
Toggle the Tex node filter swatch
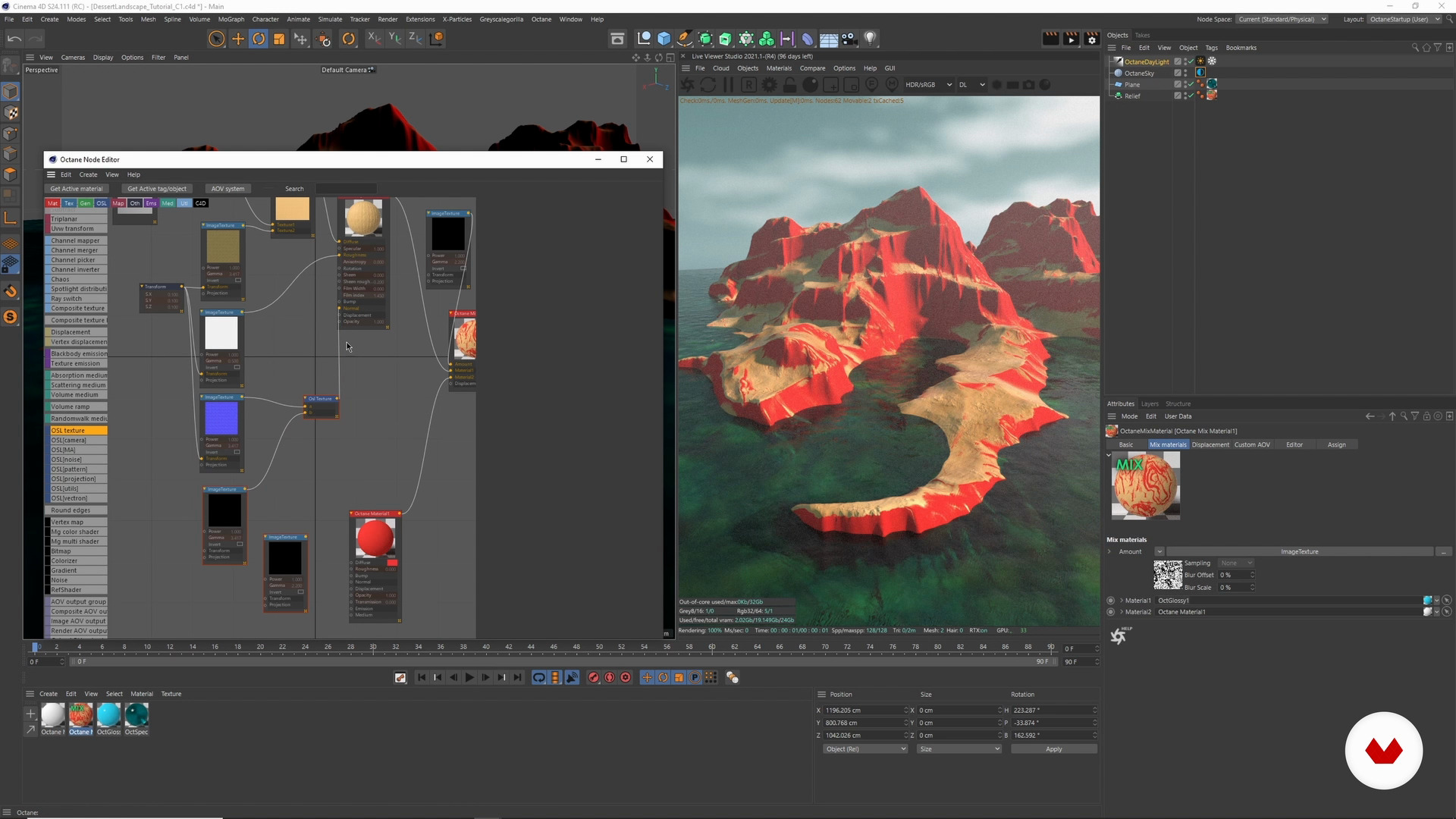[x=69, y=203]
